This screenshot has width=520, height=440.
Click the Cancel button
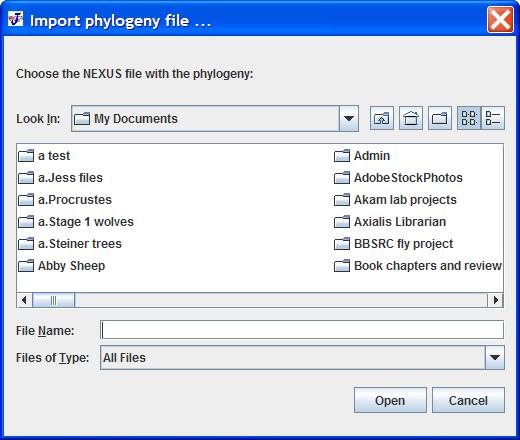pyautogui.click(x=468, y=400)
